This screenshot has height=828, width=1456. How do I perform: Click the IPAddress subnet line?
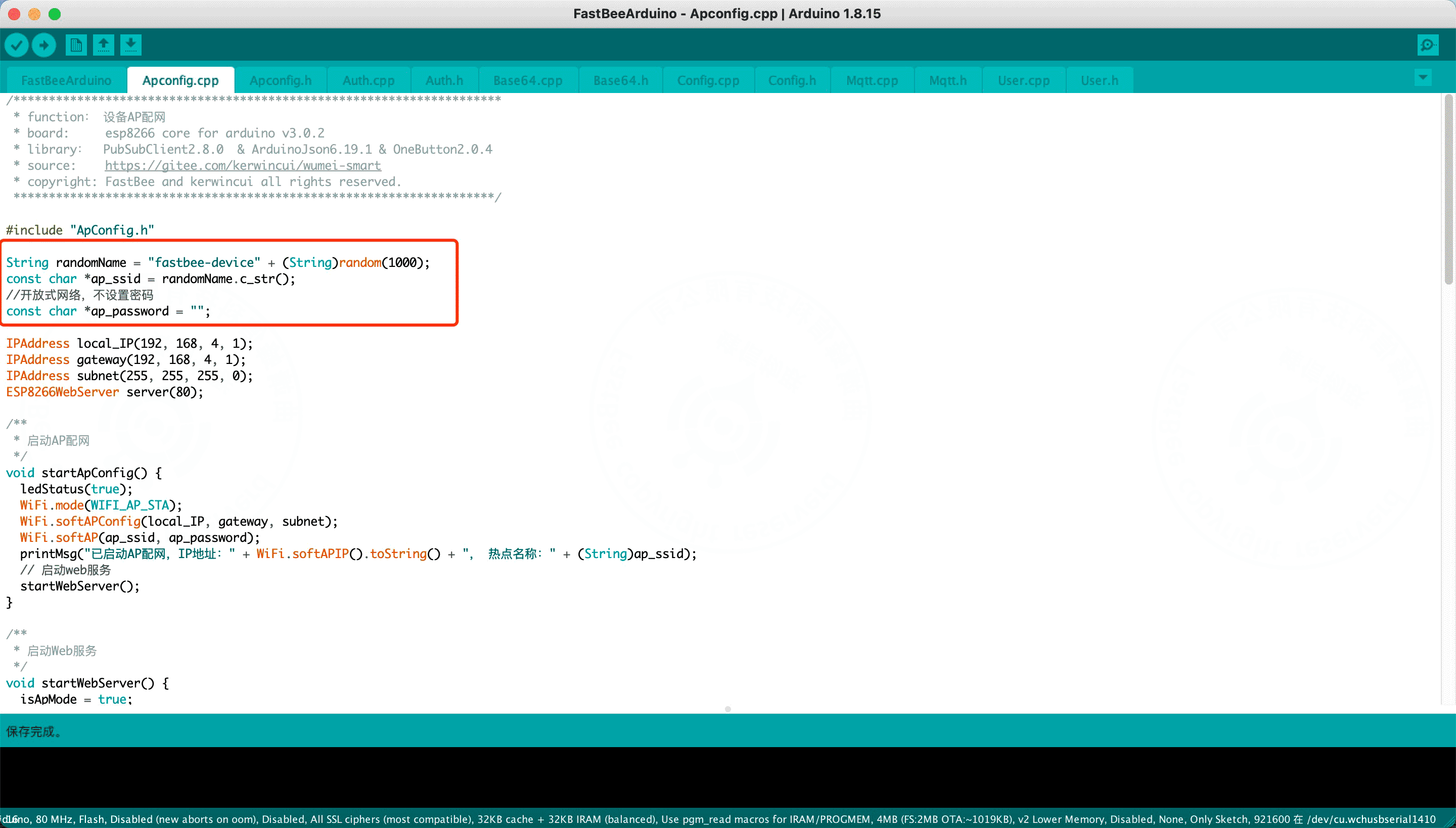[129, 377]
